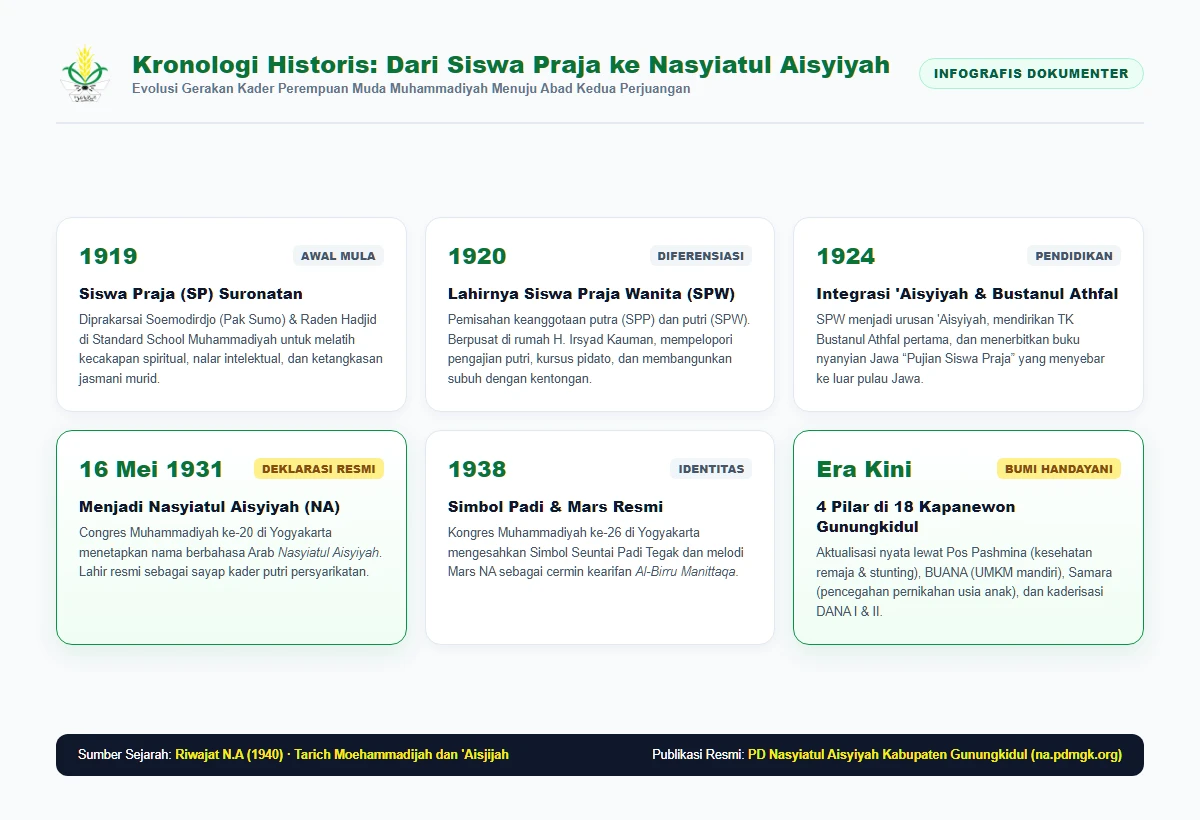Select the 1924 year heading

coord(846,256)
